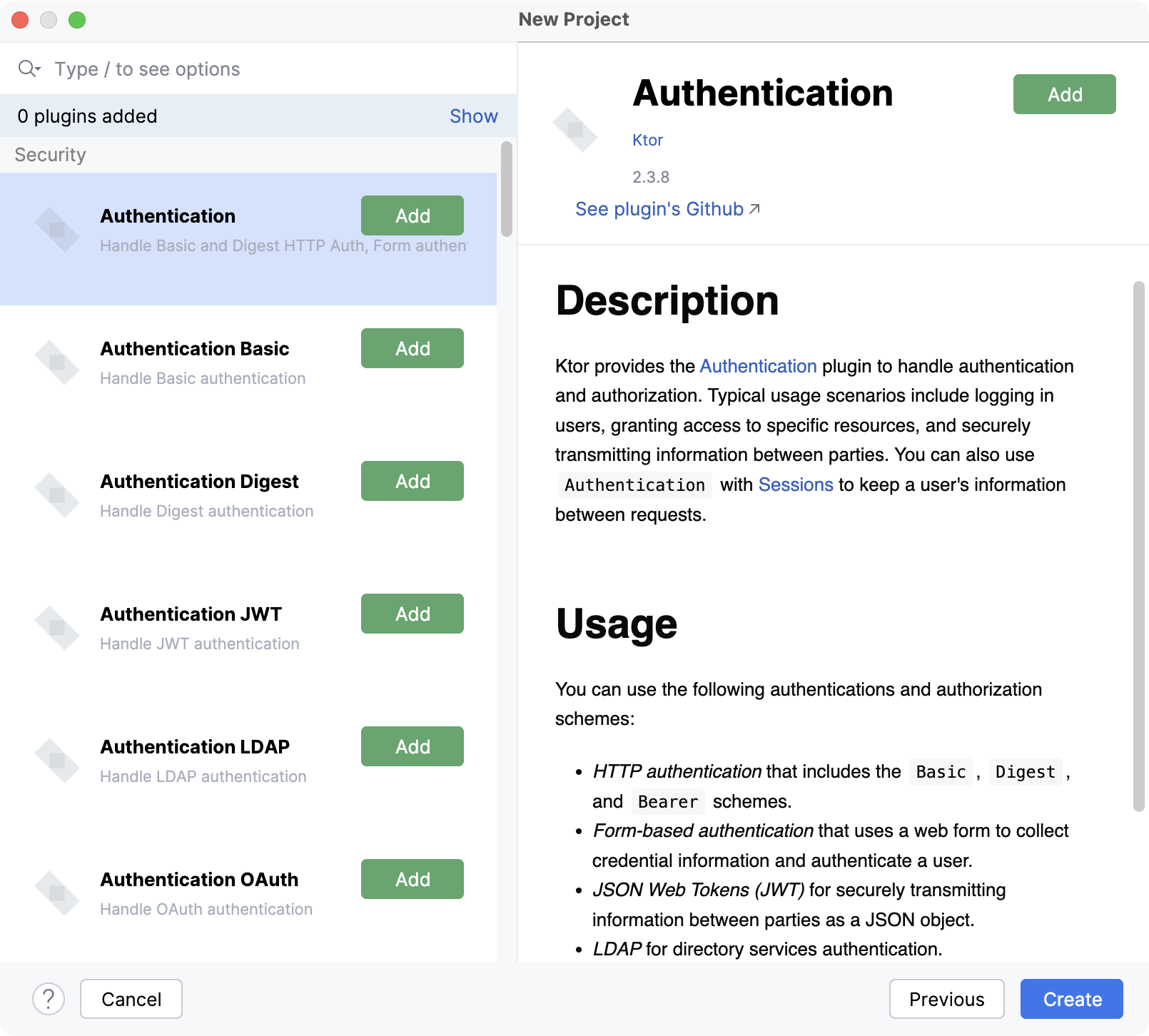Add the Authentication Digest plugin
This screenshot has height=1036, width=1149.
pyautogui.click(x=412, y=481)
